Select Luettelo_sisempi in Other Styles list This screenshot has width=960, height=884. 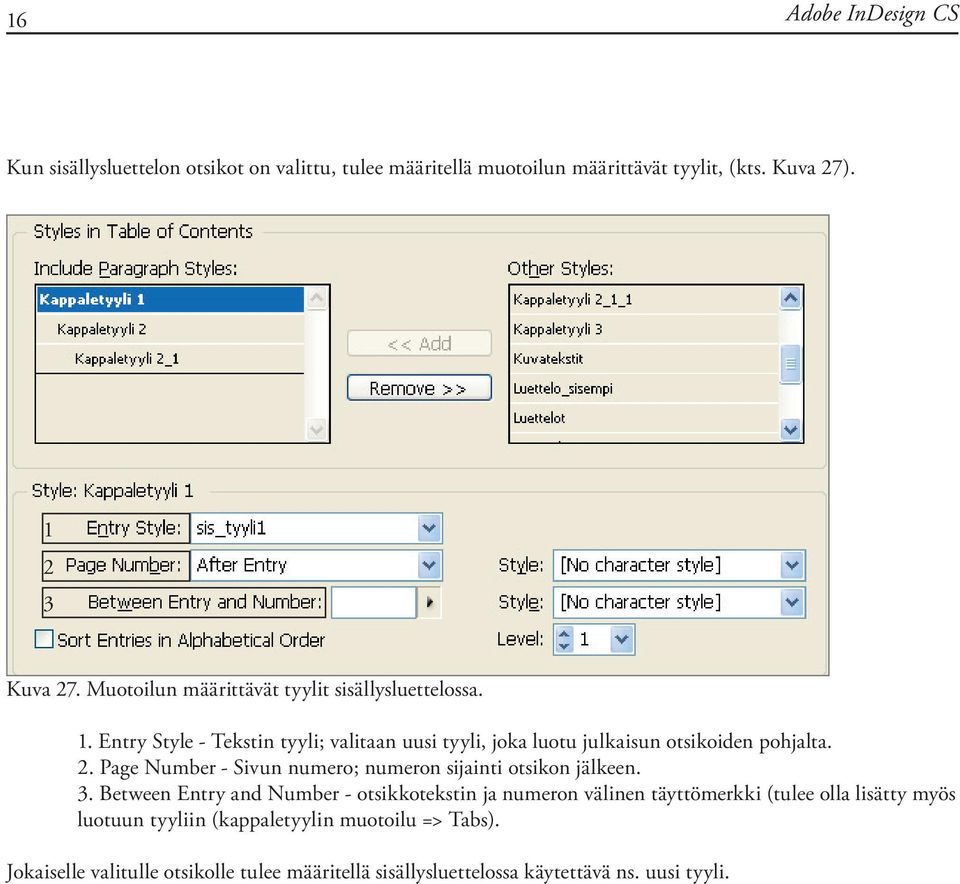tap(644, 389)
